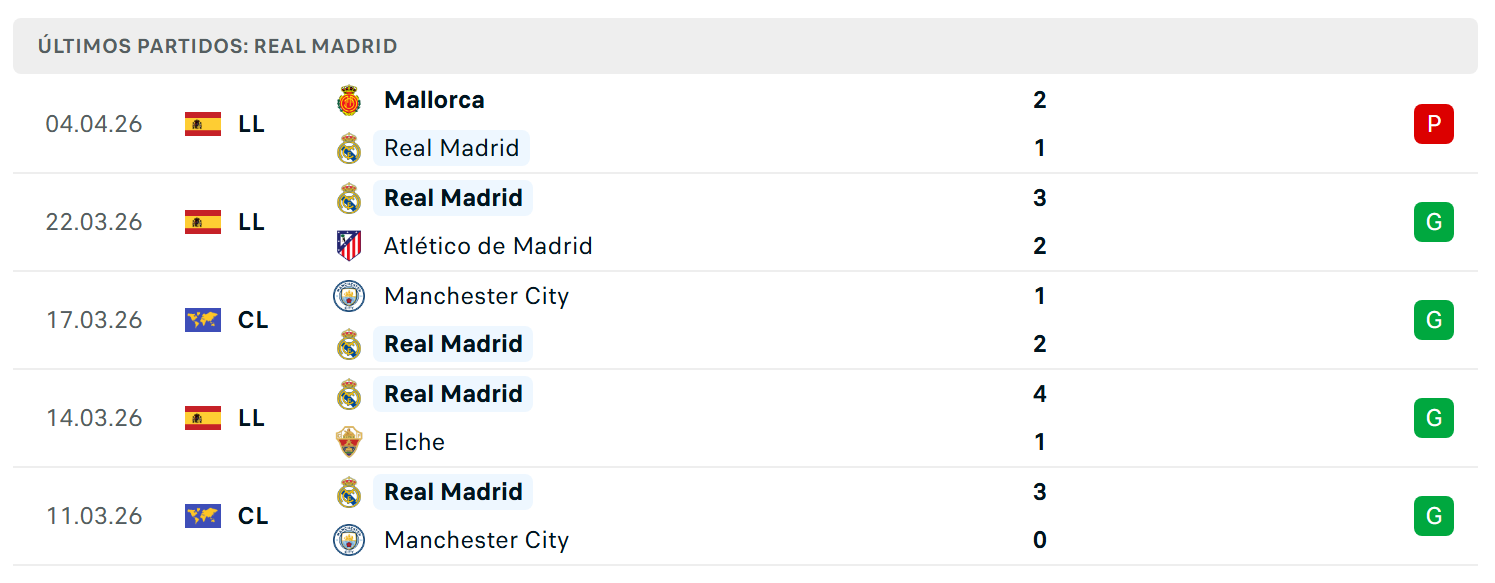The image size is (1495, 583).
Task: Click the Mallorca club crest icon
Action: [x=348, y=100]
